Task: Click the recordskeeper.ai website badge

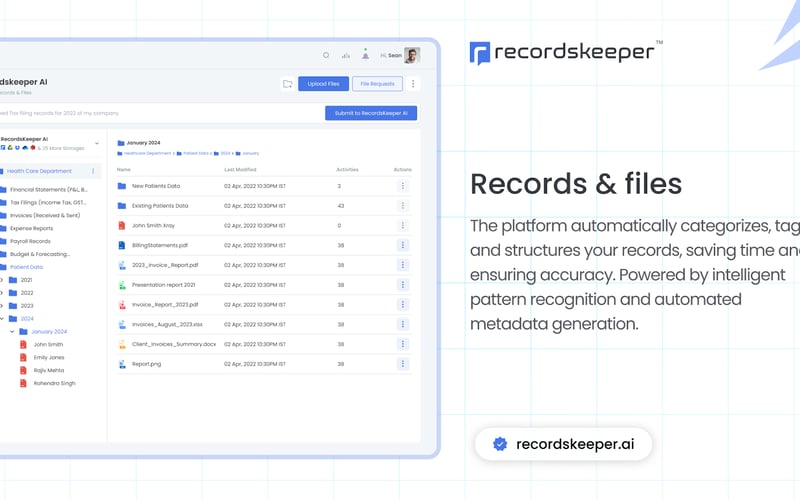Action: pyautogui.click(x=563, y=444)
